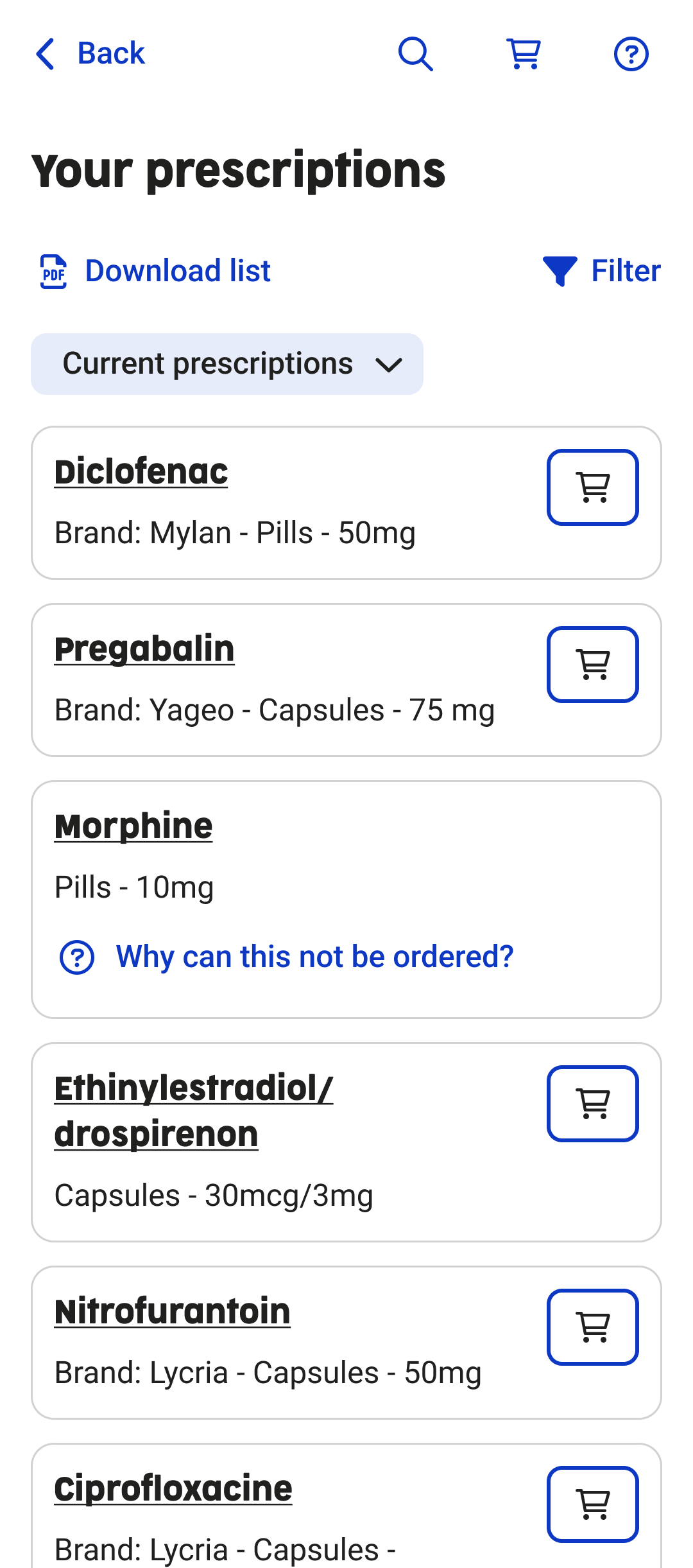Click the Download list link
The image size is (693, 1568).
[x=178, y=271]
